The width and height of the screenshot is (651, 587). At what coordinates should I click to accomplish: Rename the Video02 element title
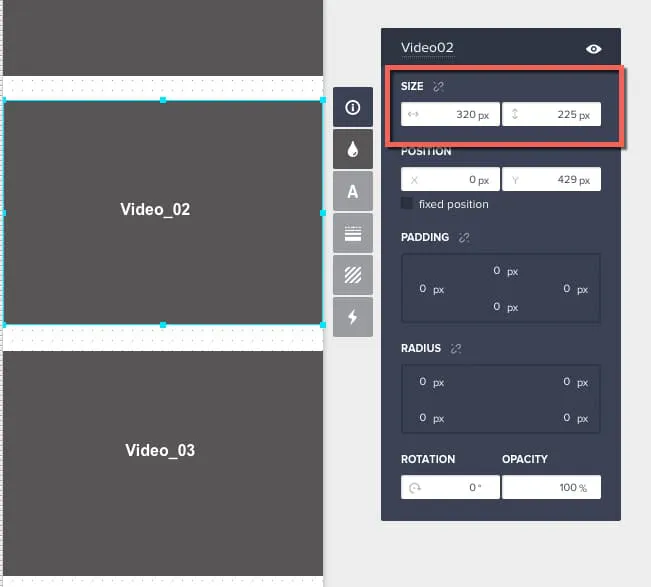(x=427, y=48)
